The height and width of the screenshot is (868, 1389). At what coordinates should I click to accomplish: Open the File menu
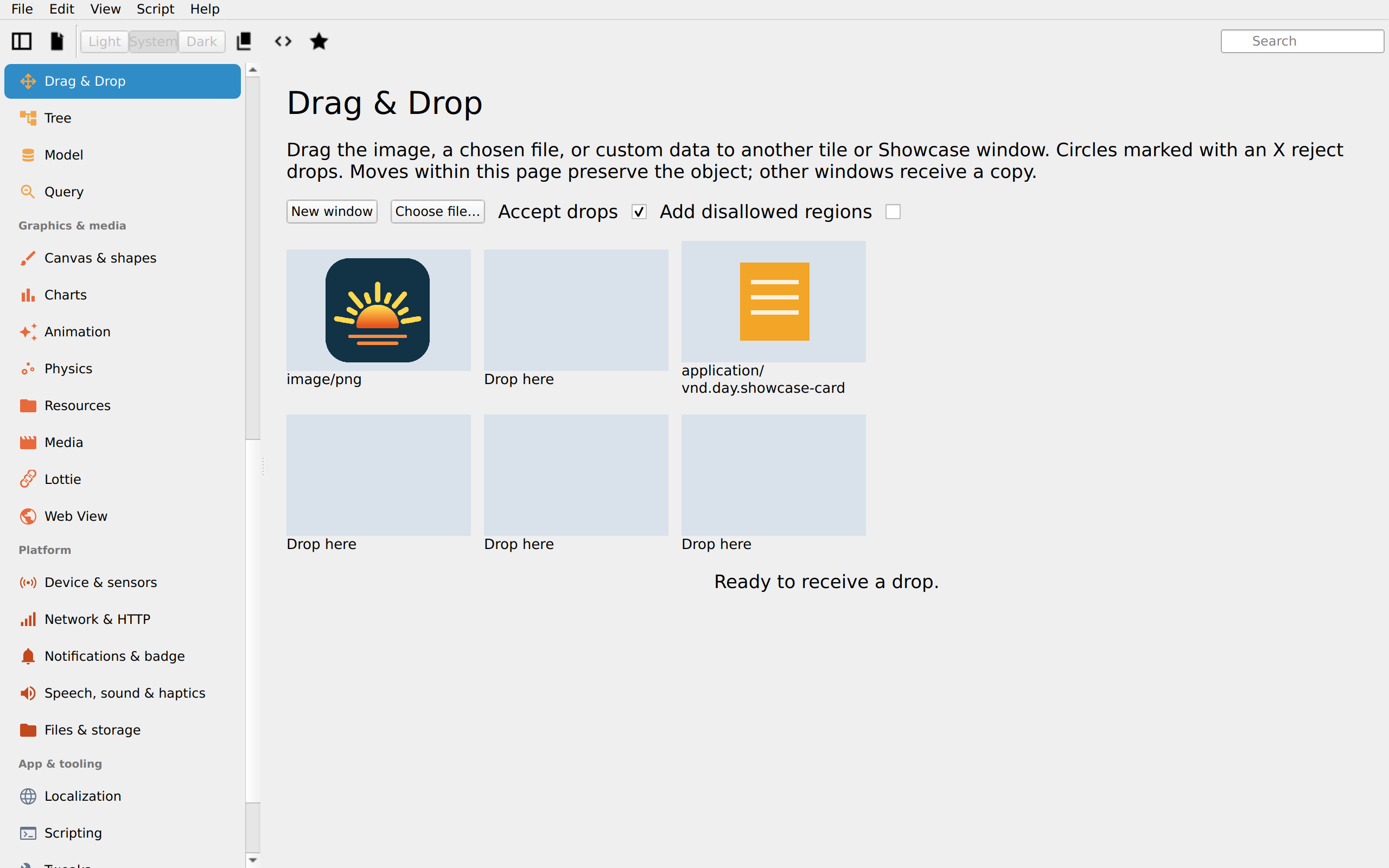[x=22, y=9]
